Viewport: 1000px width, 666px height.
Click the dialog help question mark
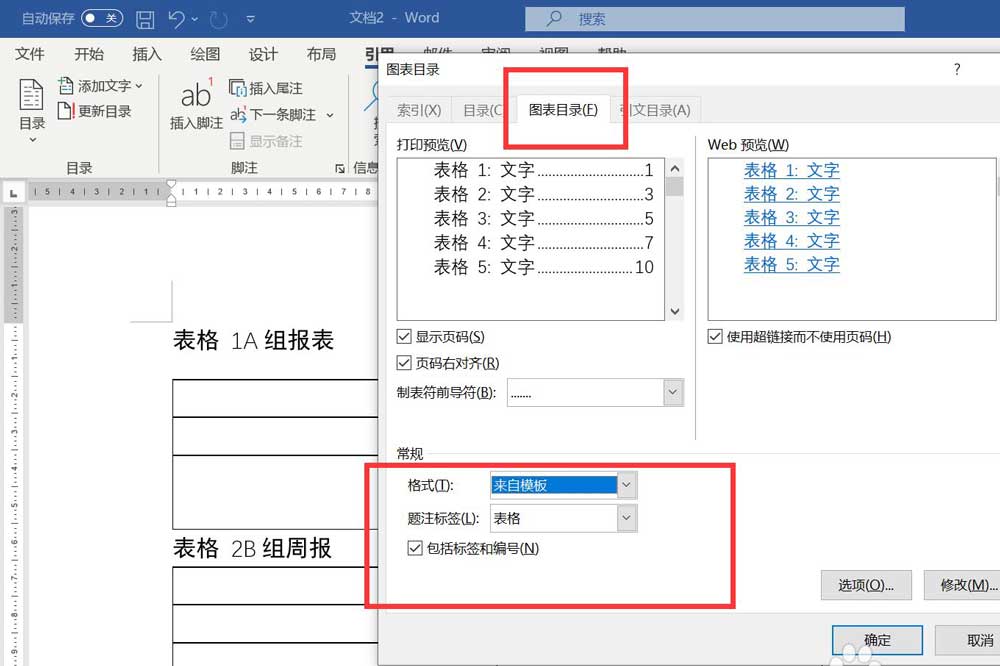[x=957, y=70]
